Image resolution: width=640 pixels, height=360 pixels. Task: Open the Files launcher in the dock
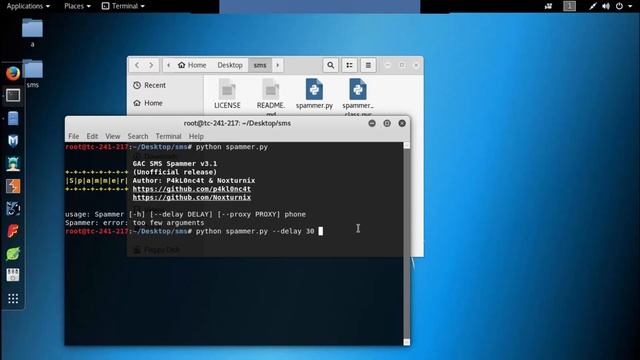(13, 118)
